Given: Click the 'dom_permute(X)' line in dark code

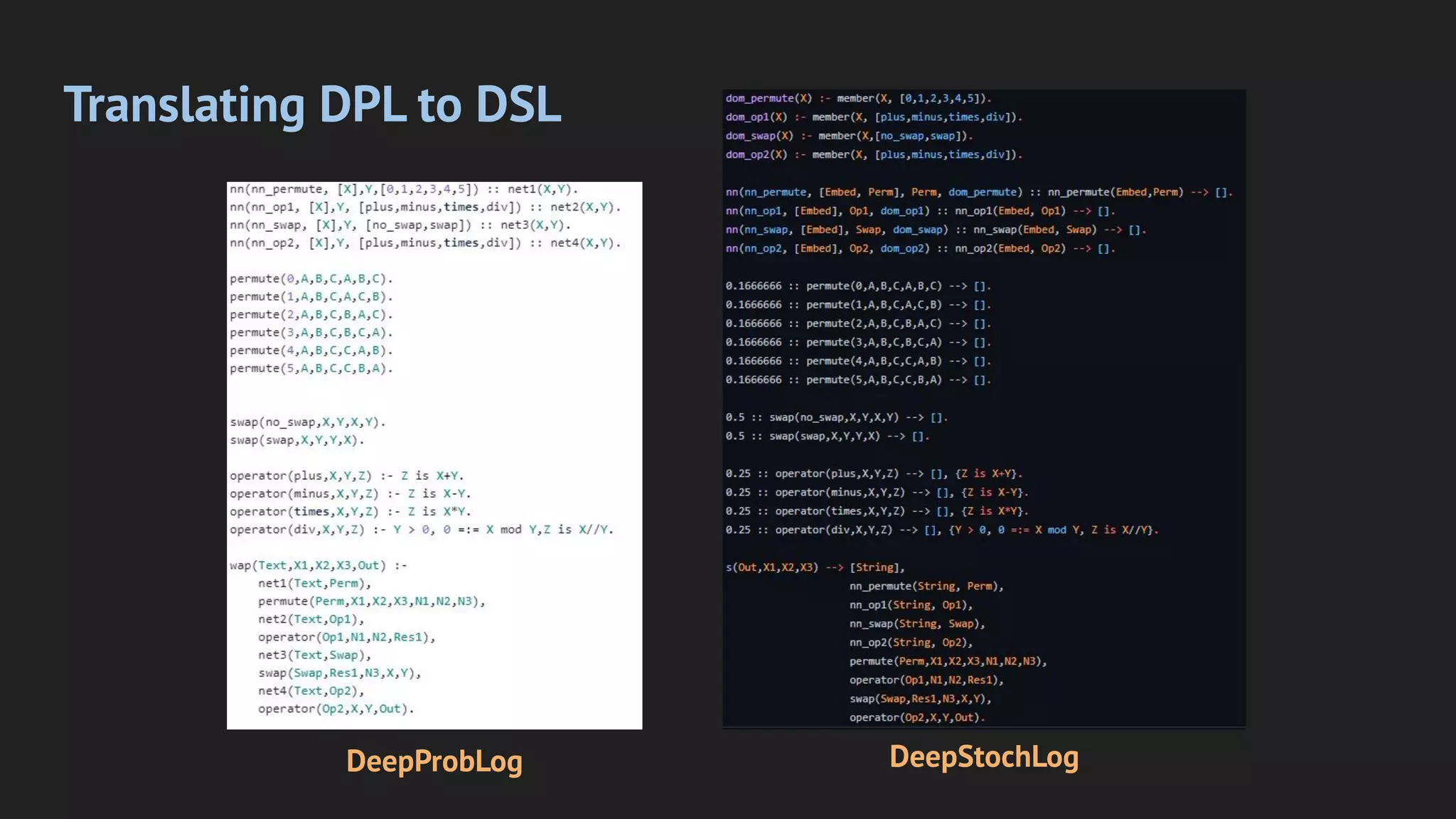Looking at the screenshot, I should coord(858,98).
